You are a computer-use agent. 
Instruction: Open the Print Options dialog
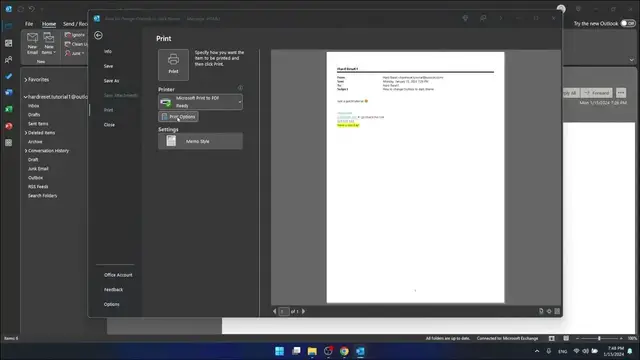[178, 117]
